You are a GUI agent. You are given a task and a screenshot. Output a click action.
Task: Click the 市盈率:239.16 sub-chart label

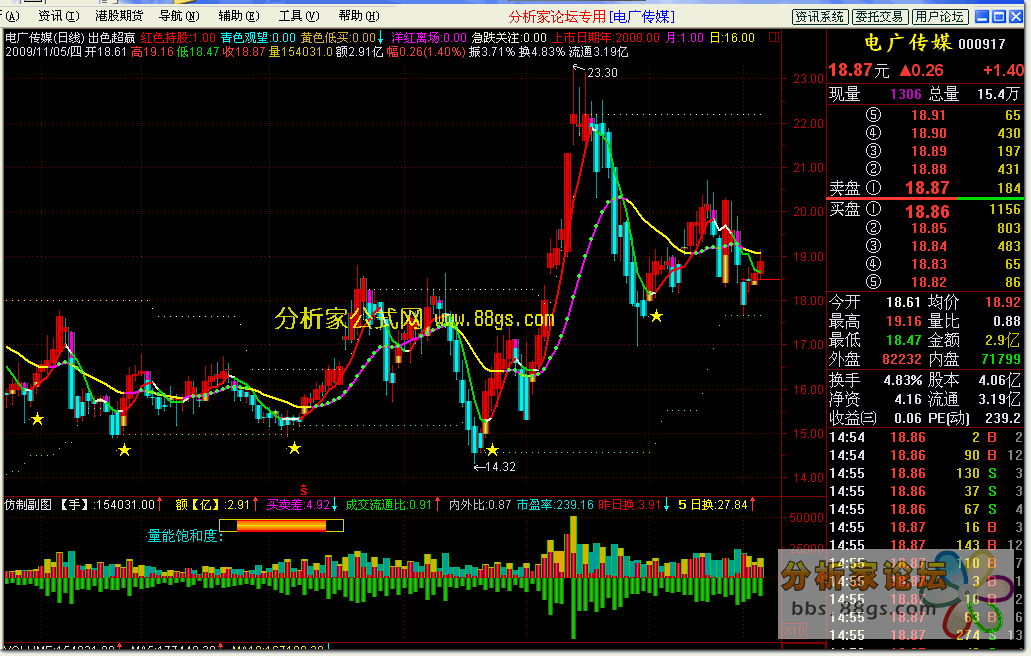(x=554, y=505)
